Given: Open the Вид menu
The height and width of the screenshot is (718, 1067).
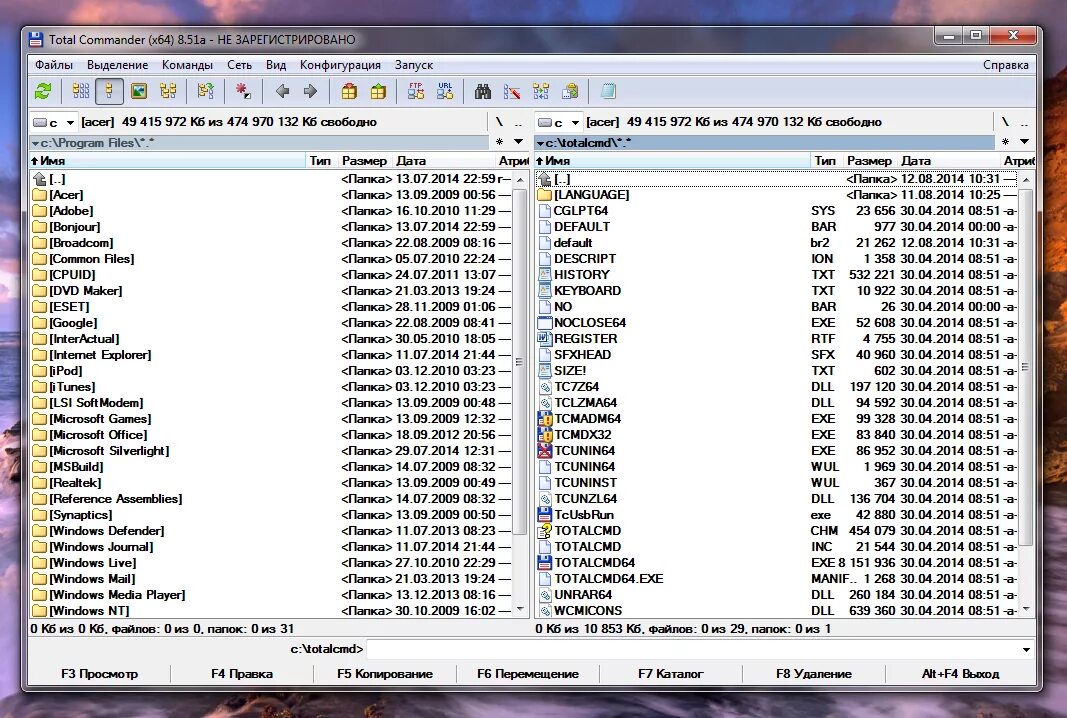Looking at the screenshot, I should click(276, 65).
